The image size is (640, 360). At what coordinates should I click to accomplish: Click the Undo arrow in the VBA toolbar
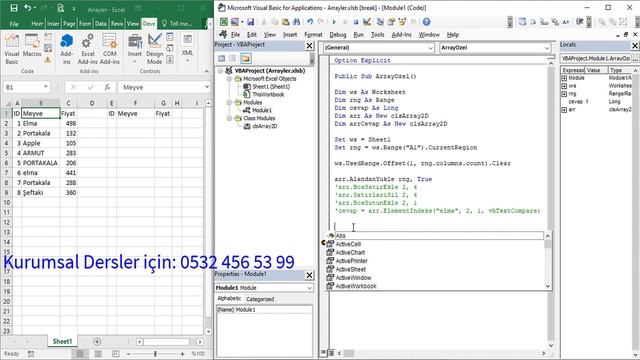point(310,22)
